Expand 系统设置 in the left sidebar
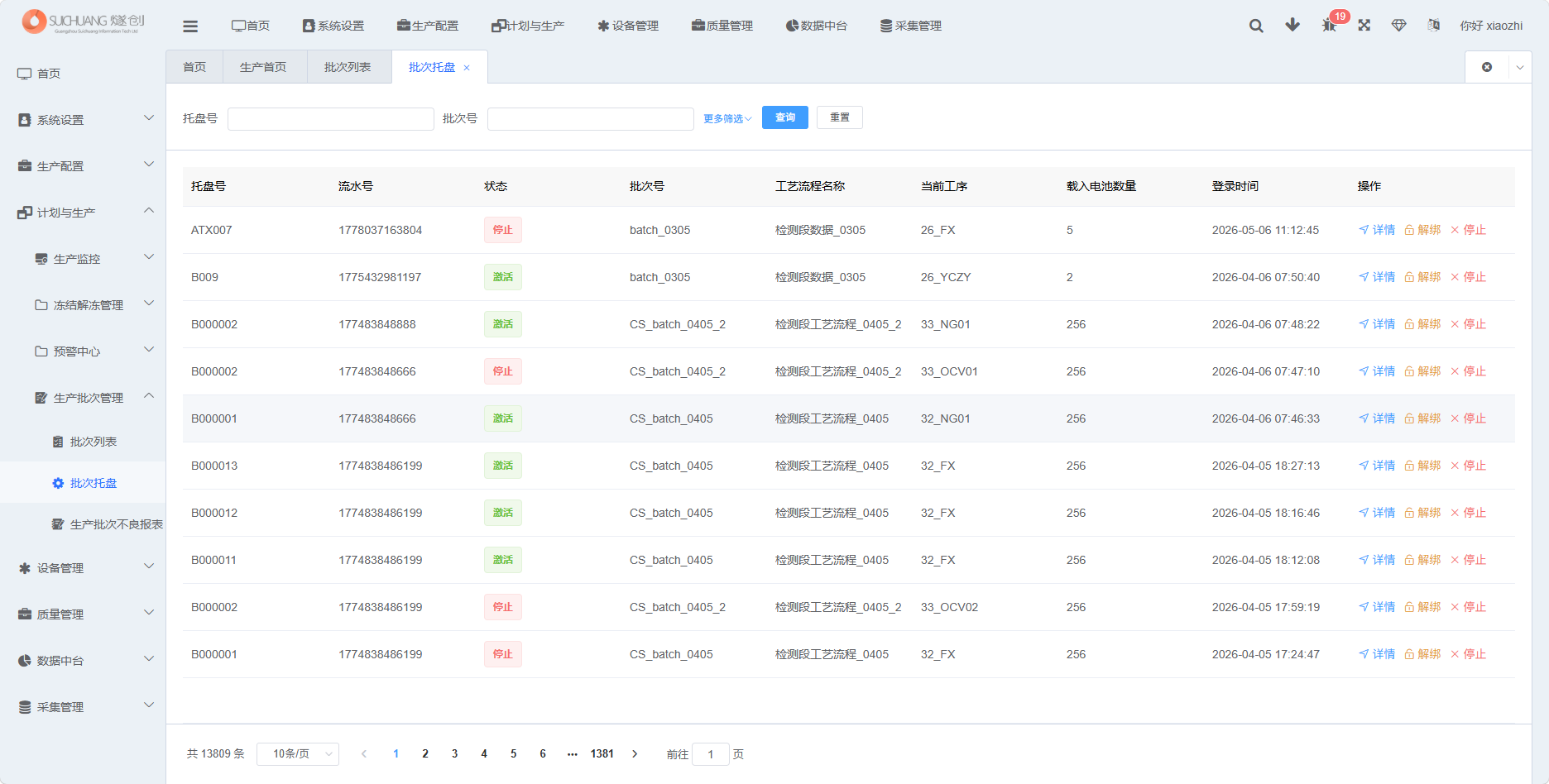 pos(83,120)
